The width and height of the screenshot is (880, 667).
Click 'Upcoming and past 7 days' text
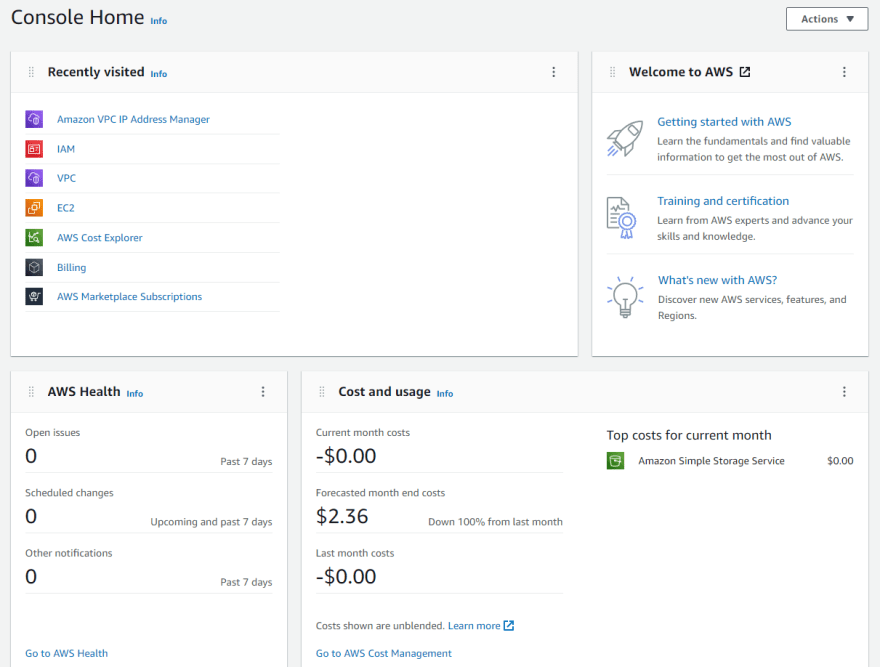point(211,522)
